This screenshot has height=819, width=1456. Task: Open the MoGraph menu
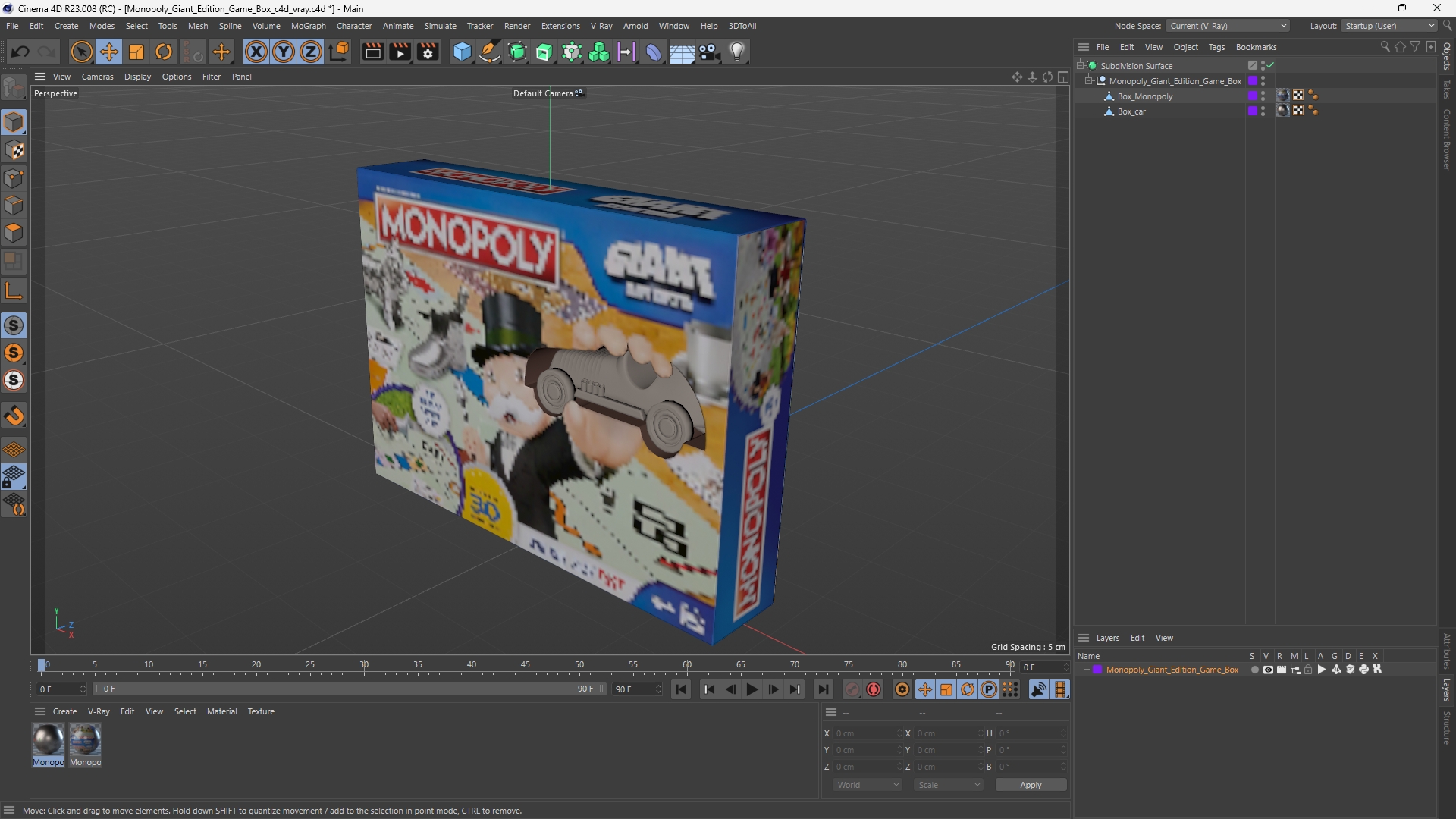[x=308, y=26]
